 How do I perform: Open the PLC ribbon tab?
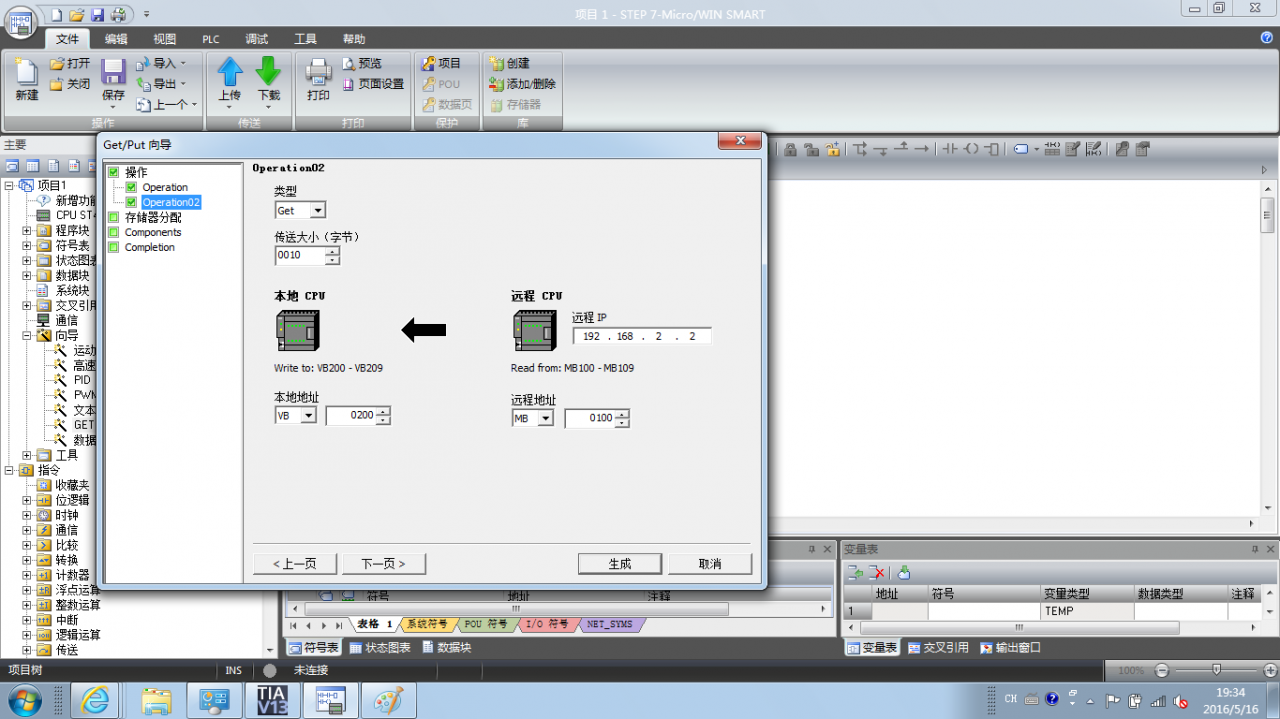pos(211,39)
